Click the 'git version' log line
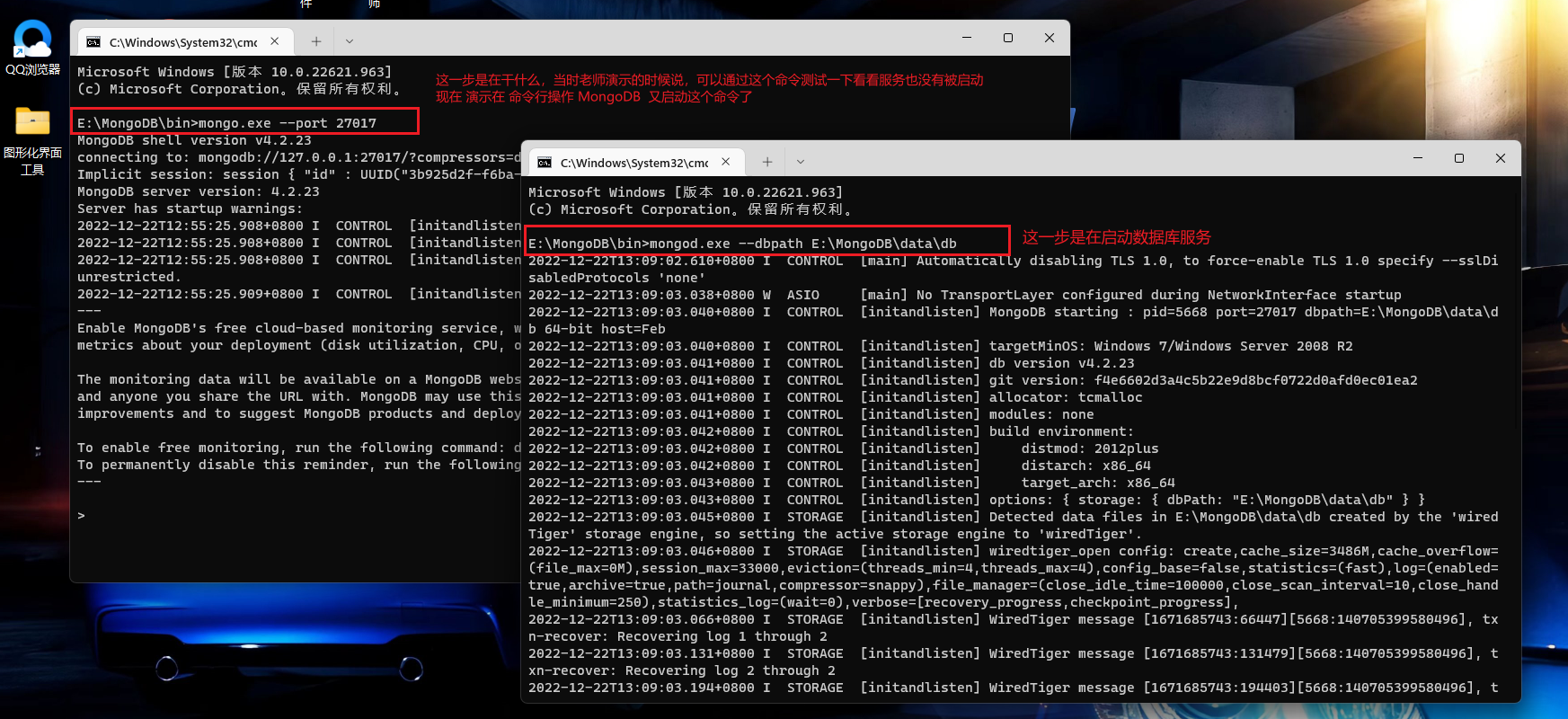This screenshot has height=719, width=1568. 973,380
